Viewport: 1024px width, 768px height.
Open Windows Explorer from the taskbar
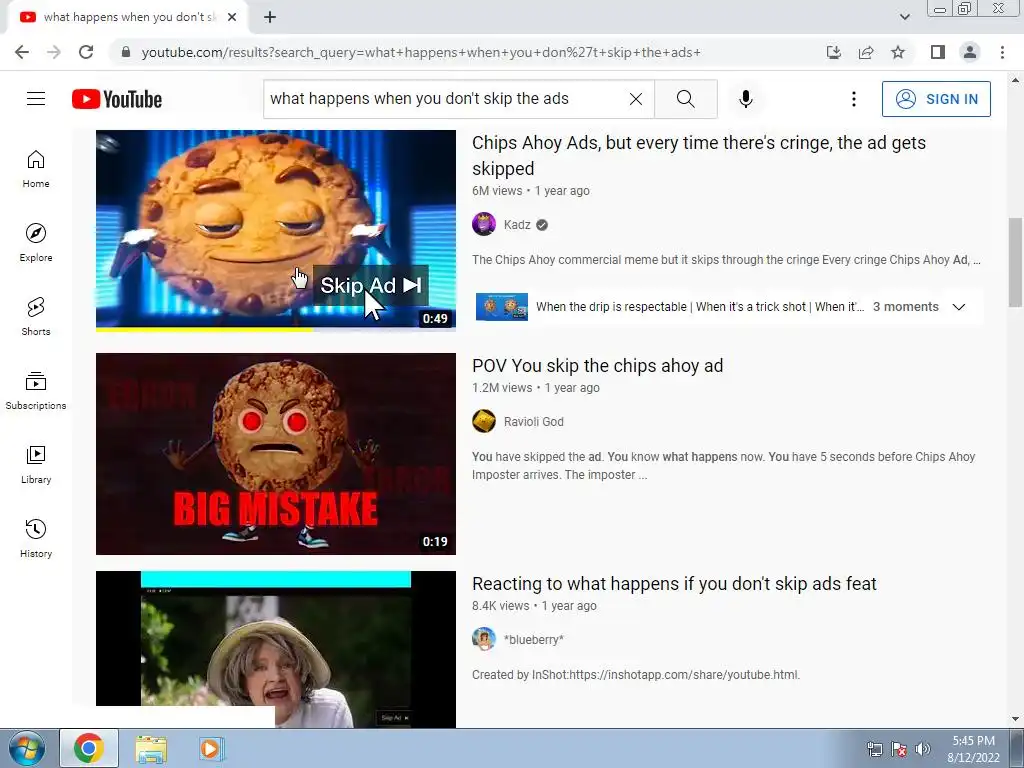pyautogui.click(x=151, y=748)
